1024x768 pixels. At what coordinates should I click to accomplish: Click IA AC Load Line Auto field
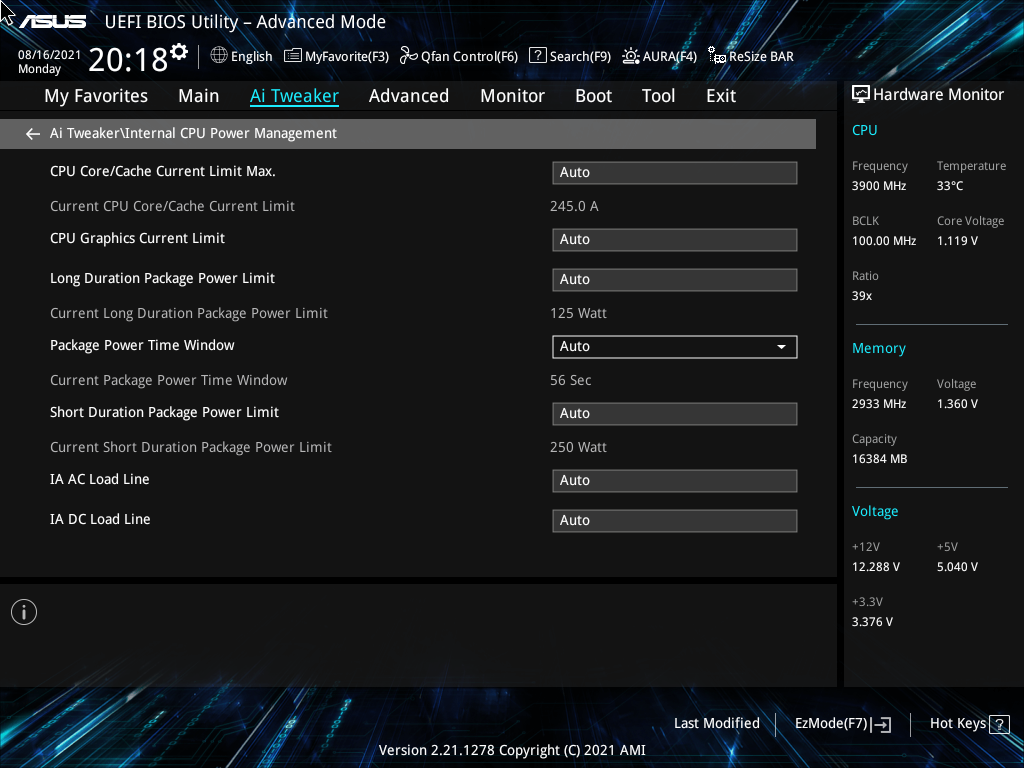click(675, 481)
